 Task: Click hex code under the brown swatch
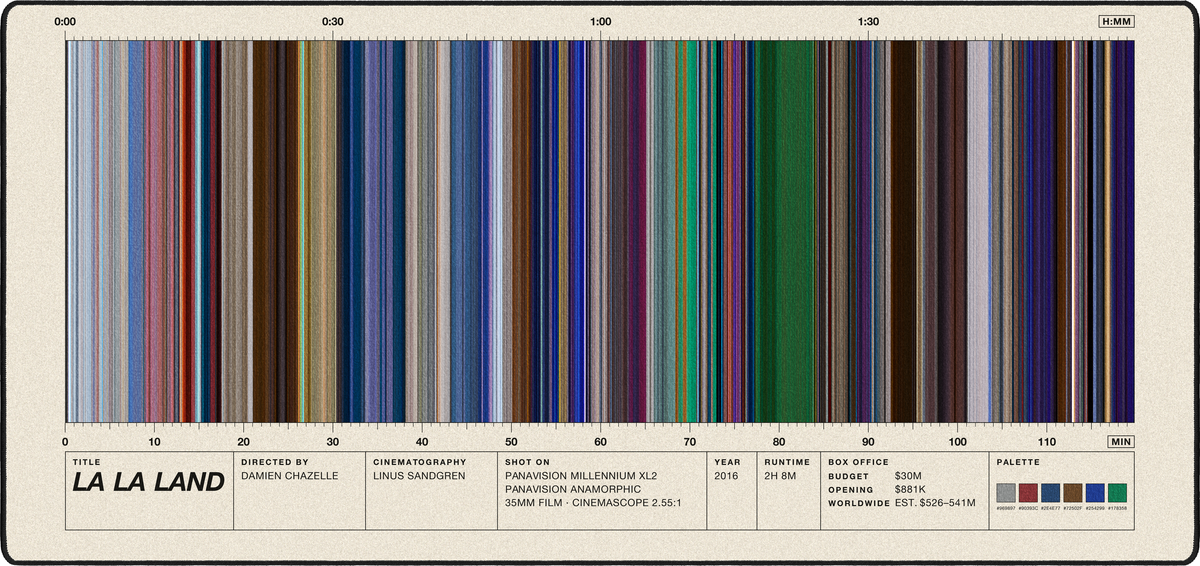tap(1073, 508)
